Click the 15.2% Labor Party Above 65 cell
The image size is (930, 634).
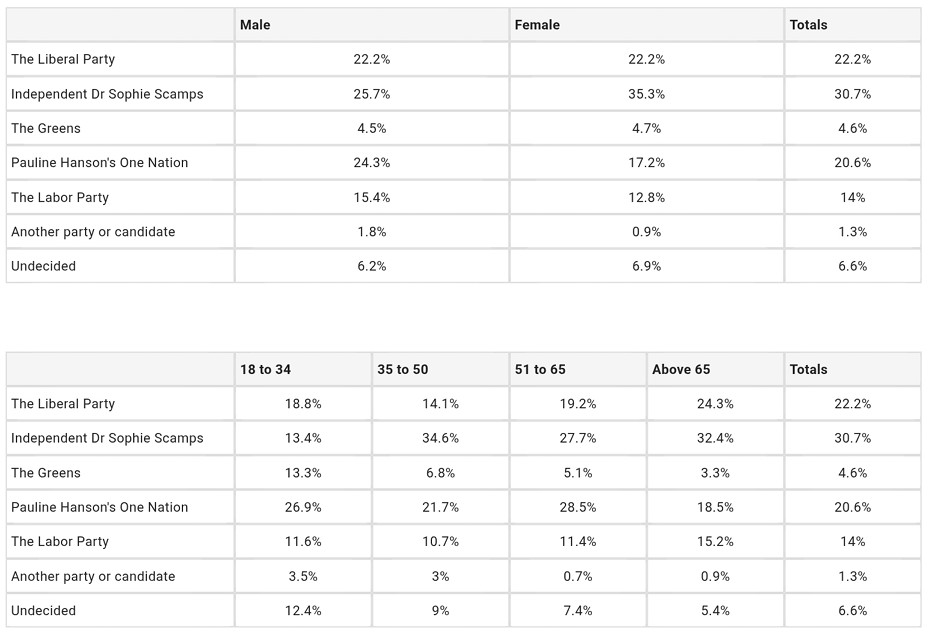click(x=715, y=541)
